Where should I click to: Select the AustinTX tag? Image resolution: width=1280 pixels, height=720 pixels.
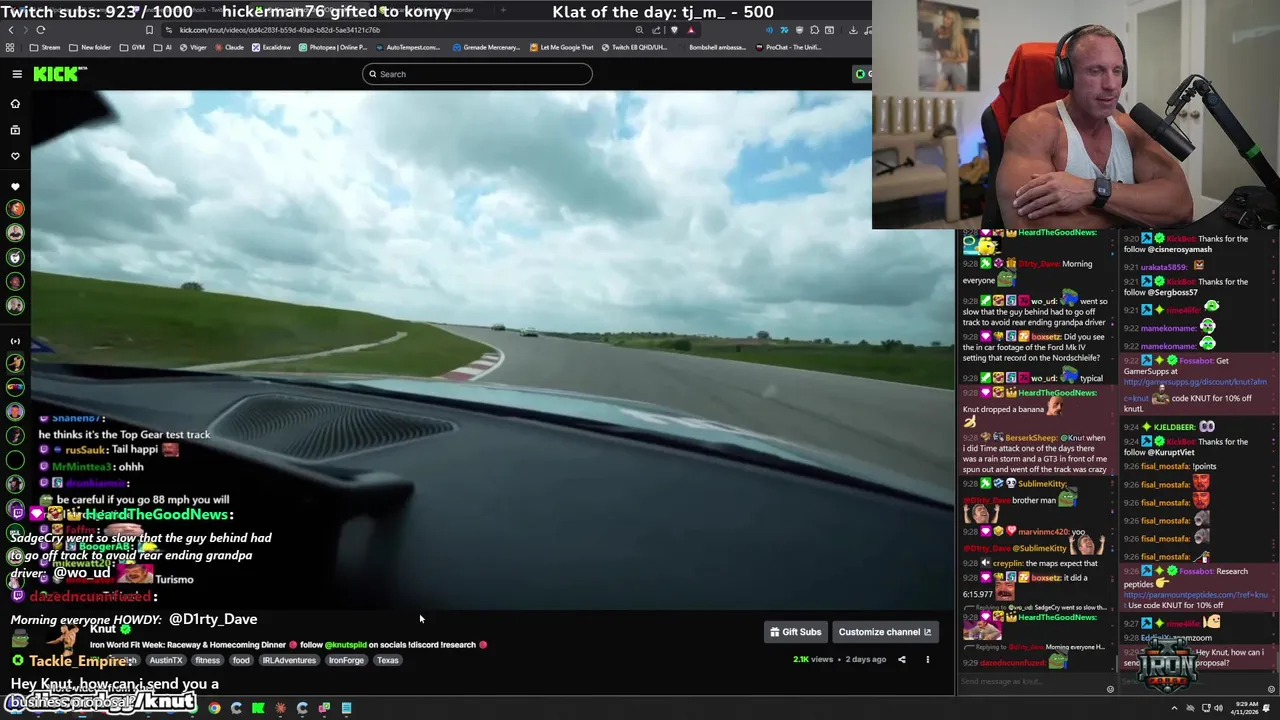(x=166, y=660)
